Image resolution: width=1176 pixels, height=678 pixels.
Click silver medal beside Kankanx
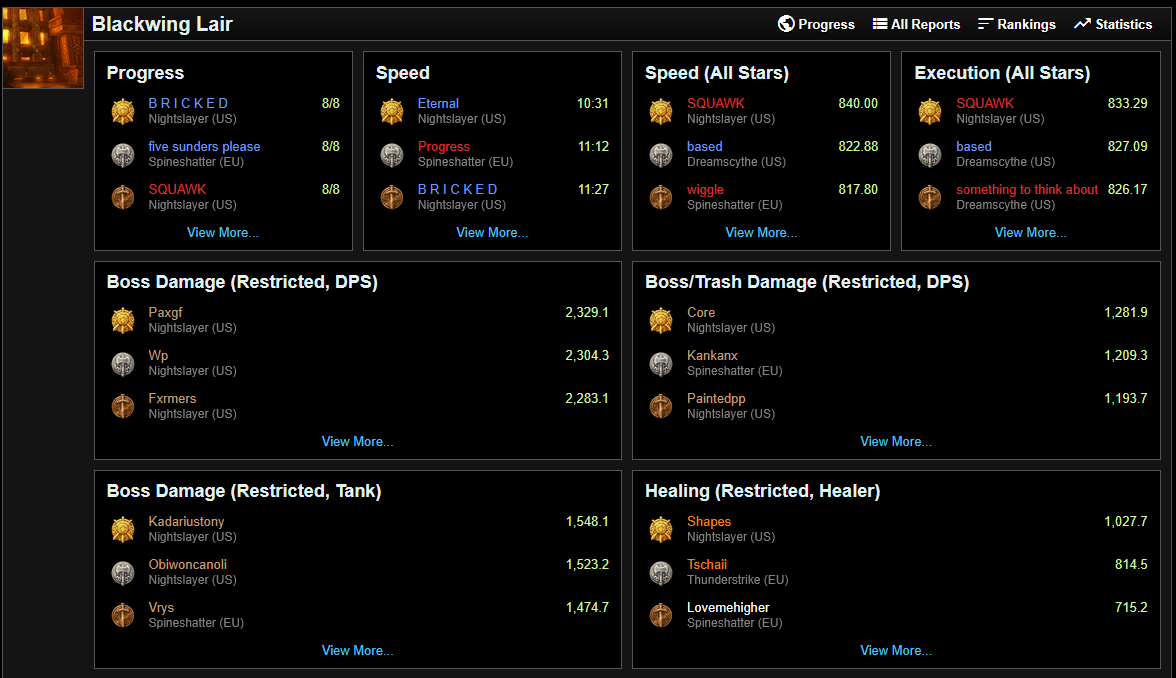662,364
